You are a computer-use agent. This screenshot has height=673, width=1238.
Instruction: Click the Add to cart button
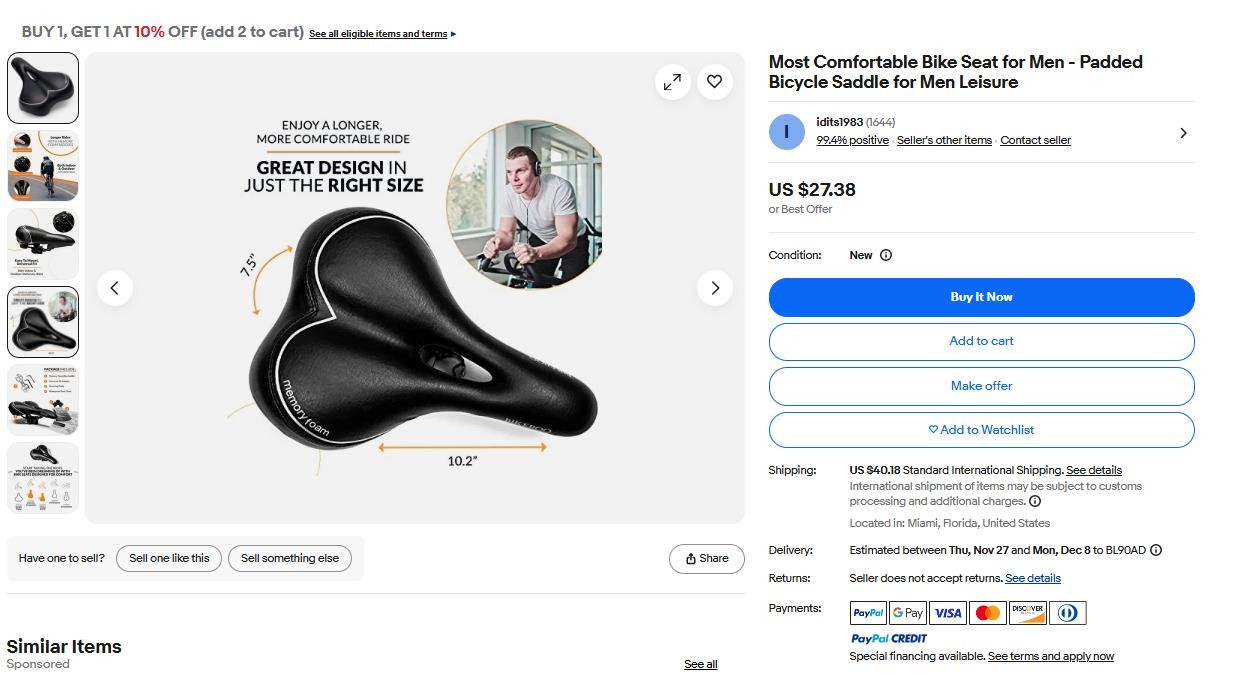(981, 341)
